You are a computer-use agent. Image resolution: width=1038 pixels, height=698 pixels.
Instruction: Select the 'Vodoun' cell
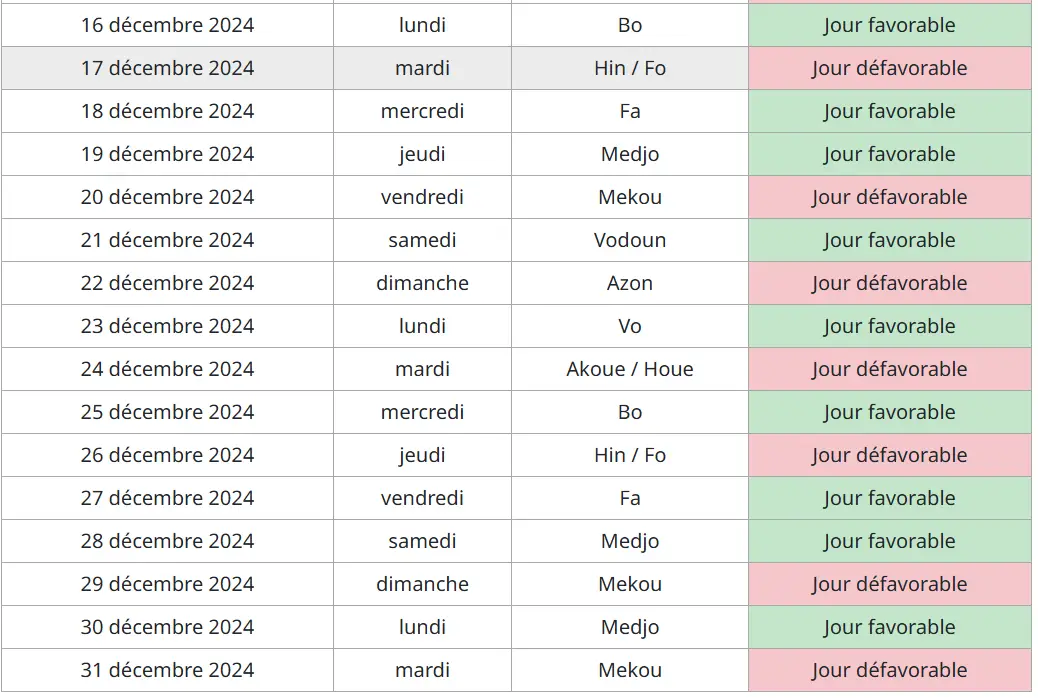(630, 240)
